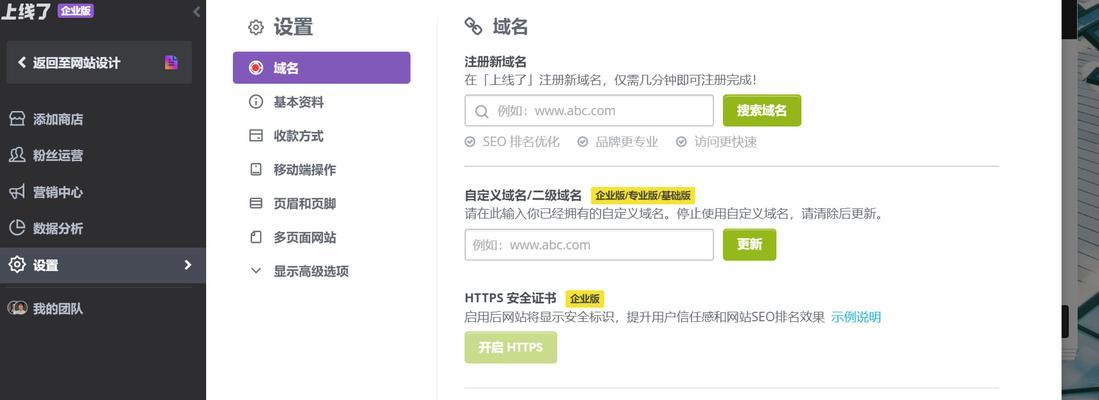Click the 开启 HTTPS button
Image resolution: width=1099 pixels, height=400 pixels.
(x=510, y=347)
